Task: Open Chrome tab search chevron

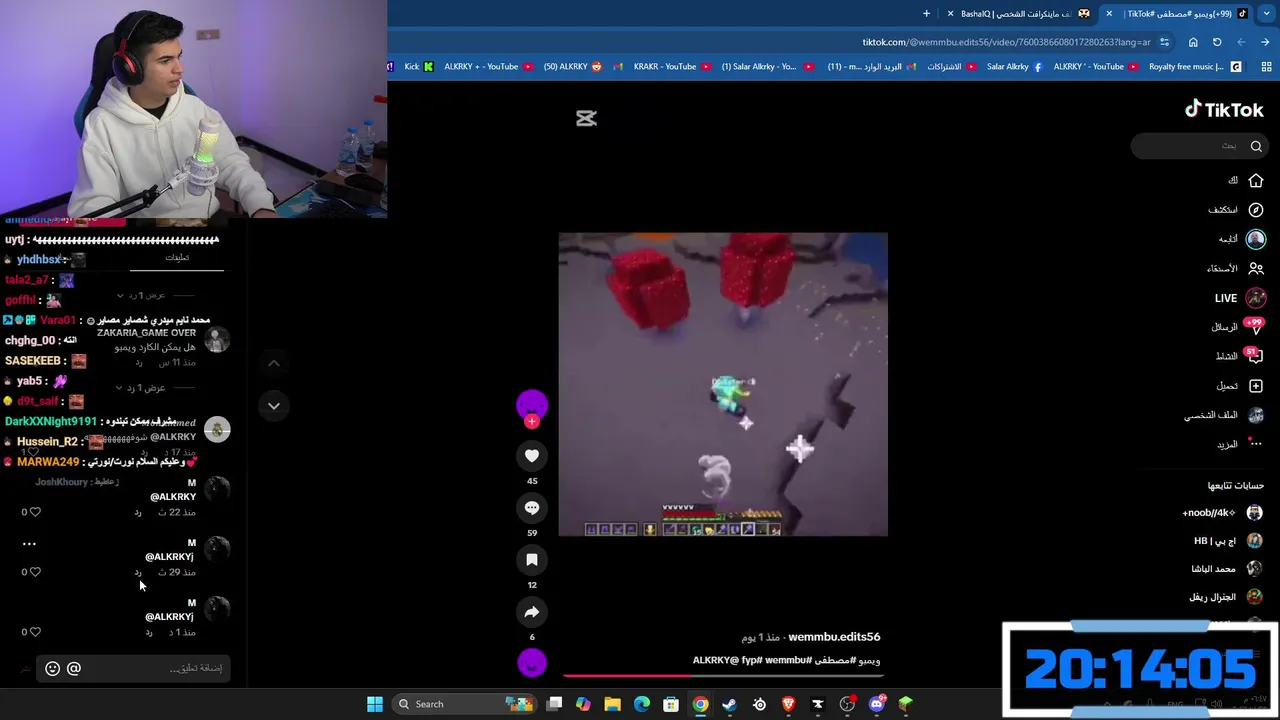Action: [1266, 13]
